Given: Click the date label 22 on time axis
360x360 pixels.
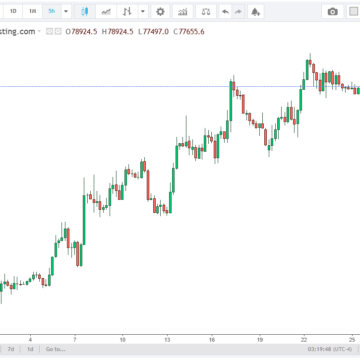Looking at the screenshot, I should click(x=304, y=340).
